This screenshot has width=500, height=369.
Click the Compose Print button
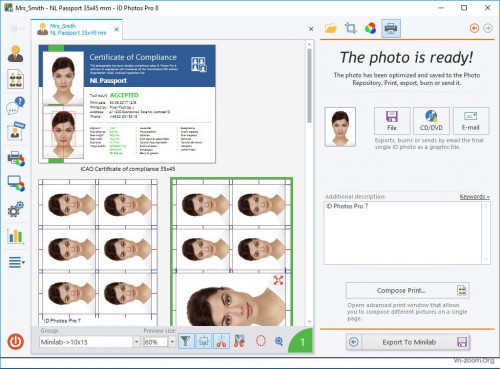click(408, 290)
